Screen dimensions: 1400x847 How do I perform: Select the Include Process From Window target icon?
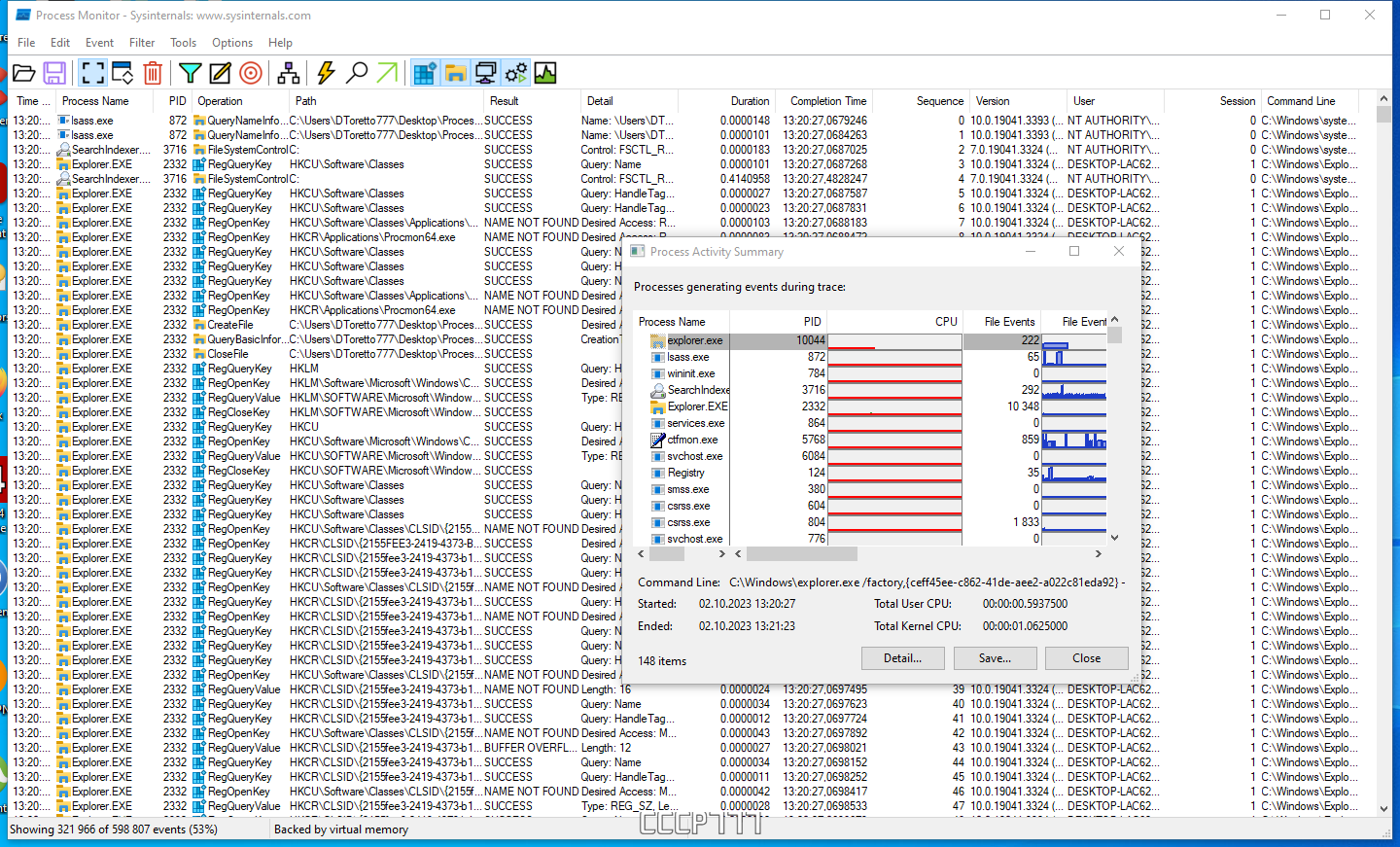click(251, 73)
